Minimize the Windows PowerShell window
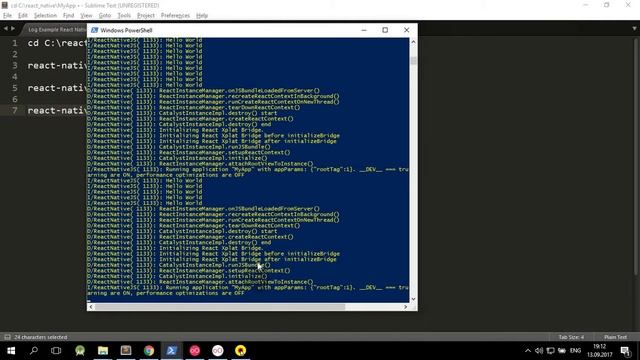The width and height of the screenshot is (640, 360). (x=364, y=30)
